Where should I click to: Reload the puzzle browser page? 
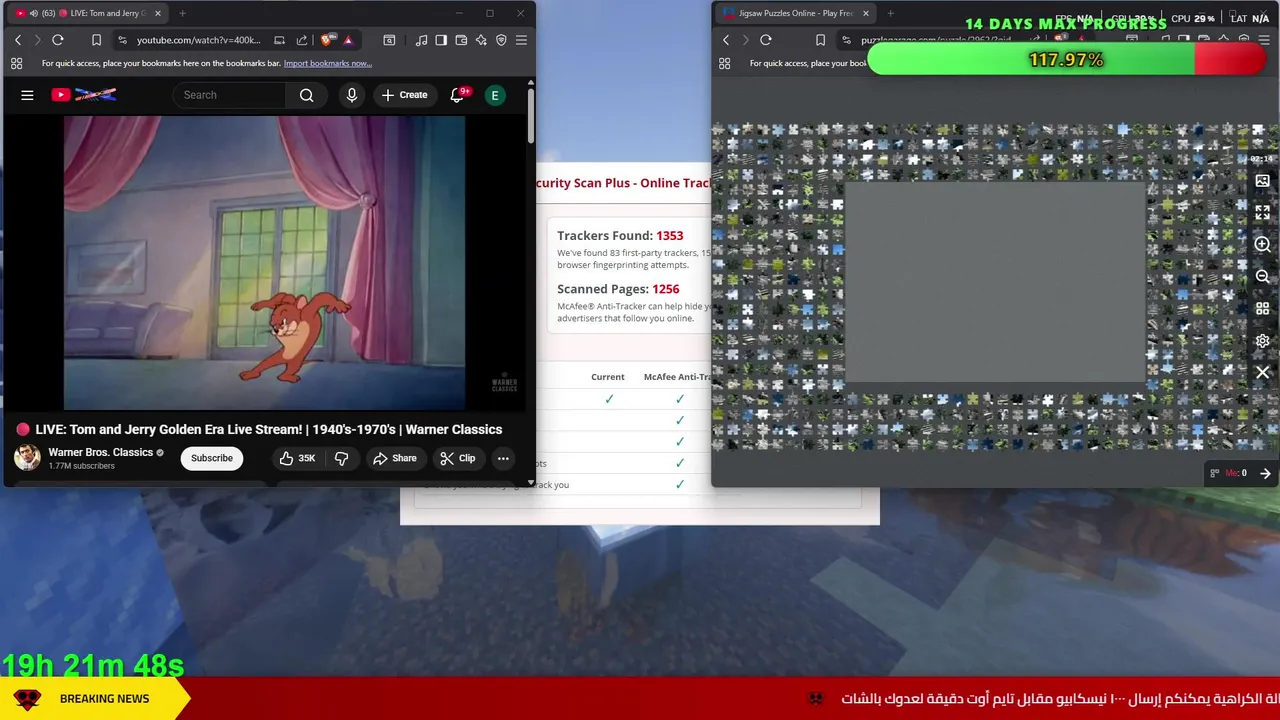click(766, 40)
